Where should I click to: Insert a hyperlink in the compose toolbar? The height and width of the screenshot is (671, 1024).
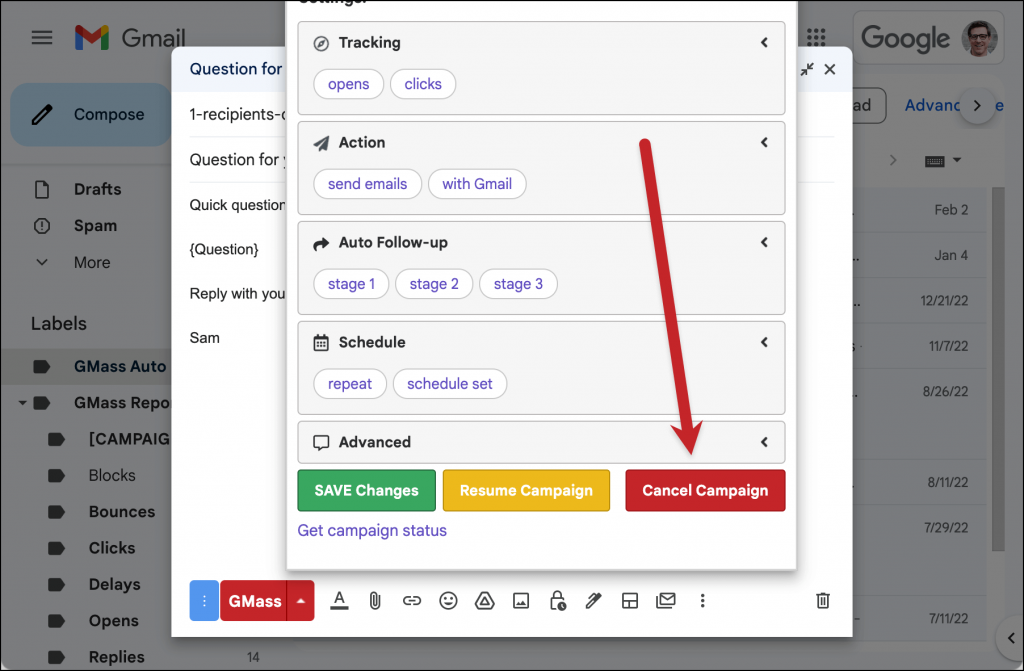[x=412, y=600]
